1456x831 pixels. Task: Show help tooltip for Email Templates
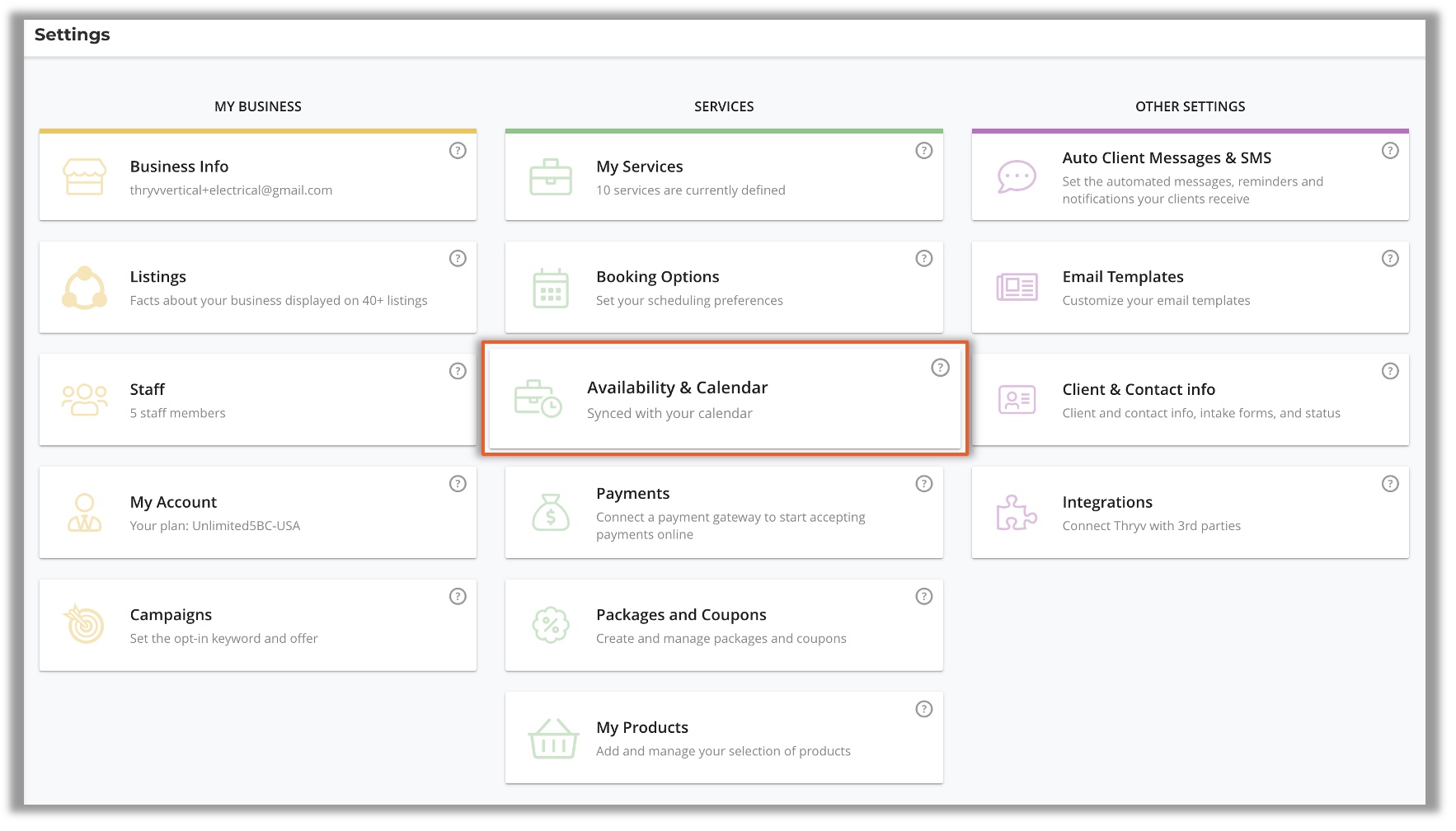(x=1390, y=259)
